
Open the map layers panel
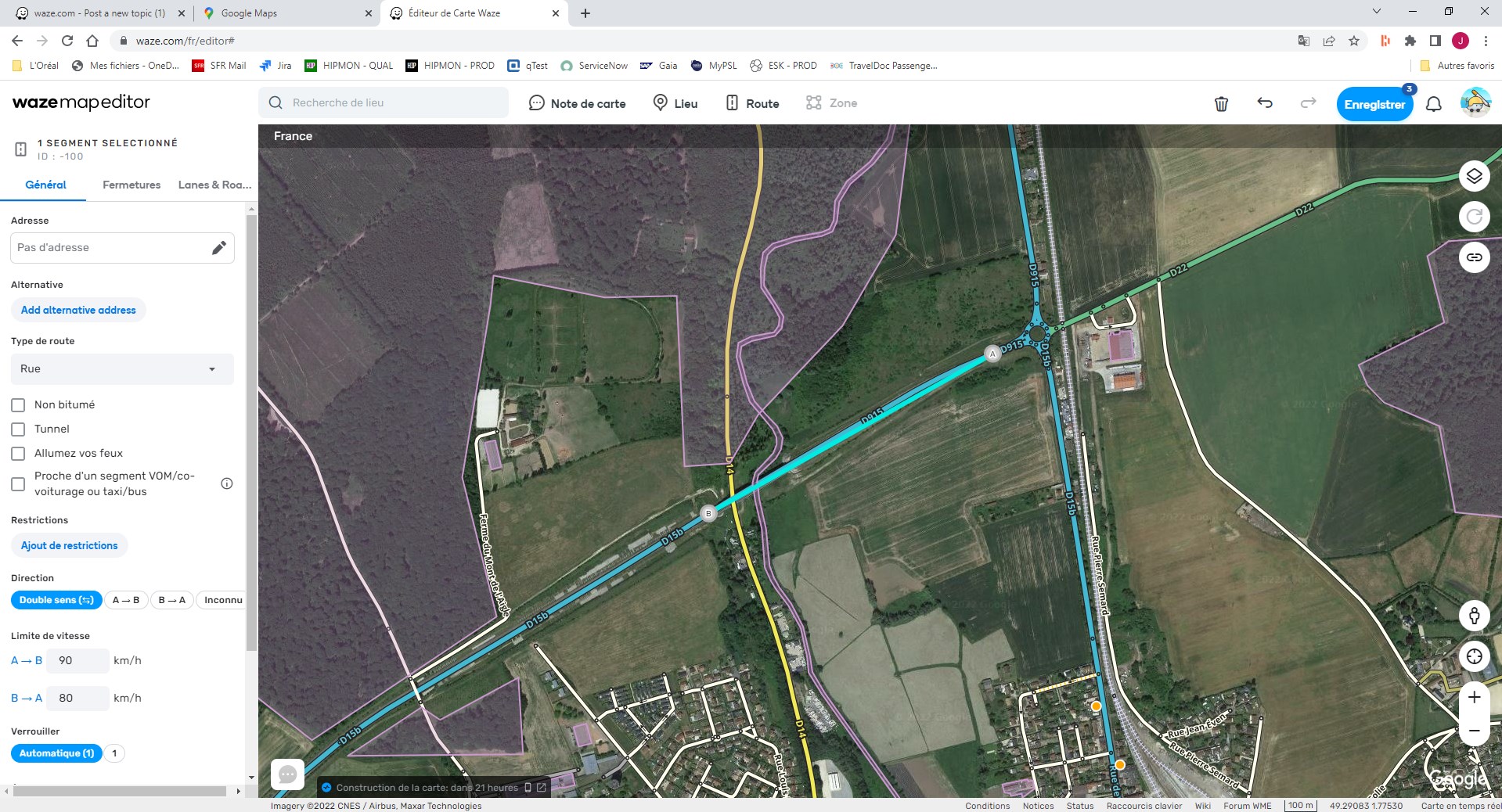tap(1474, 176)
